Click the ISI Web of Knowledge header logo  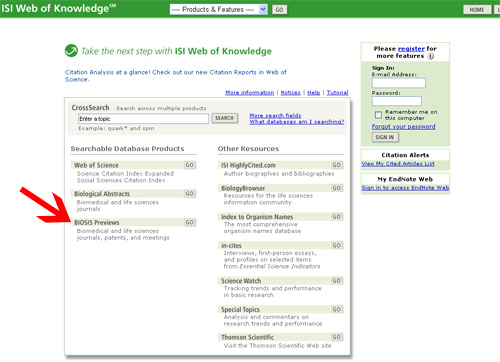58,8
